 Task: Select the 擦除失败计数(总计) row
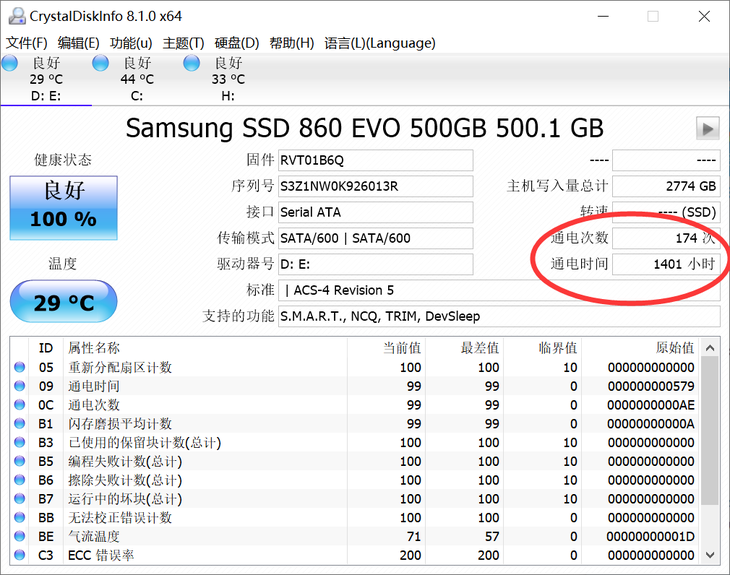[x=355, y=480]
